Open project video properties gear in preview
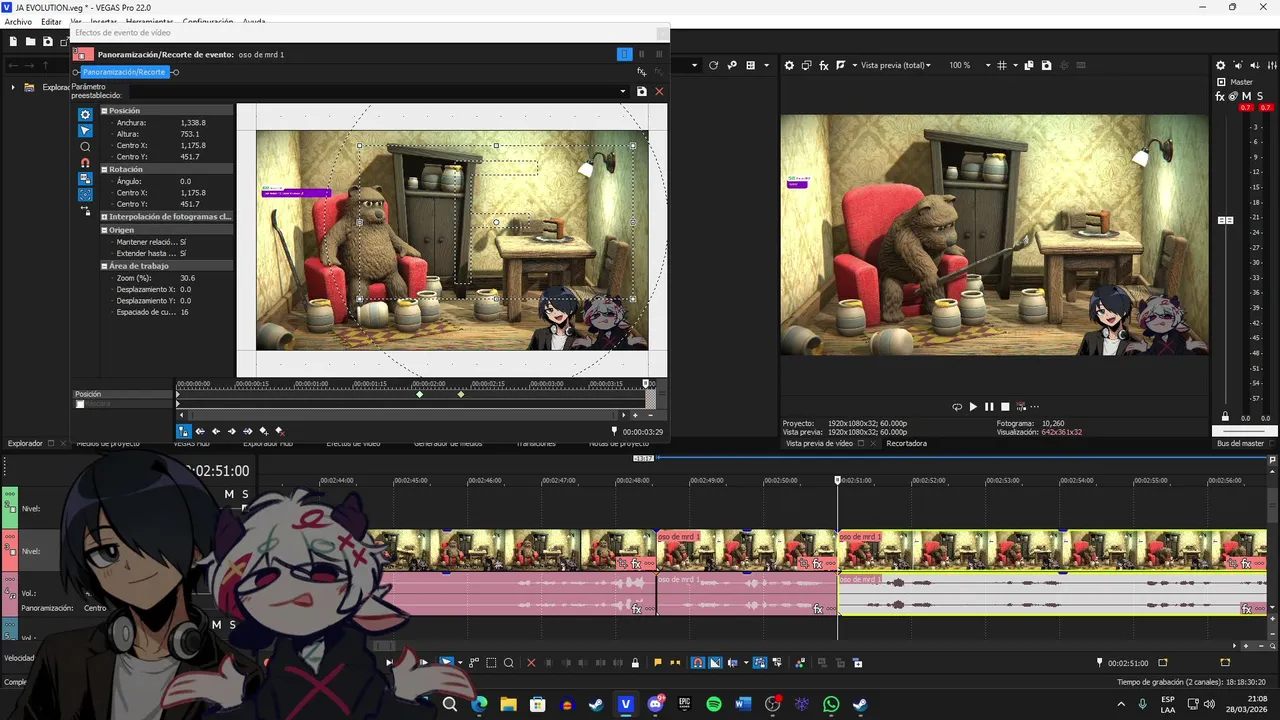The height and width of the screenshot is (720, 1280). [x=789, y=65]
